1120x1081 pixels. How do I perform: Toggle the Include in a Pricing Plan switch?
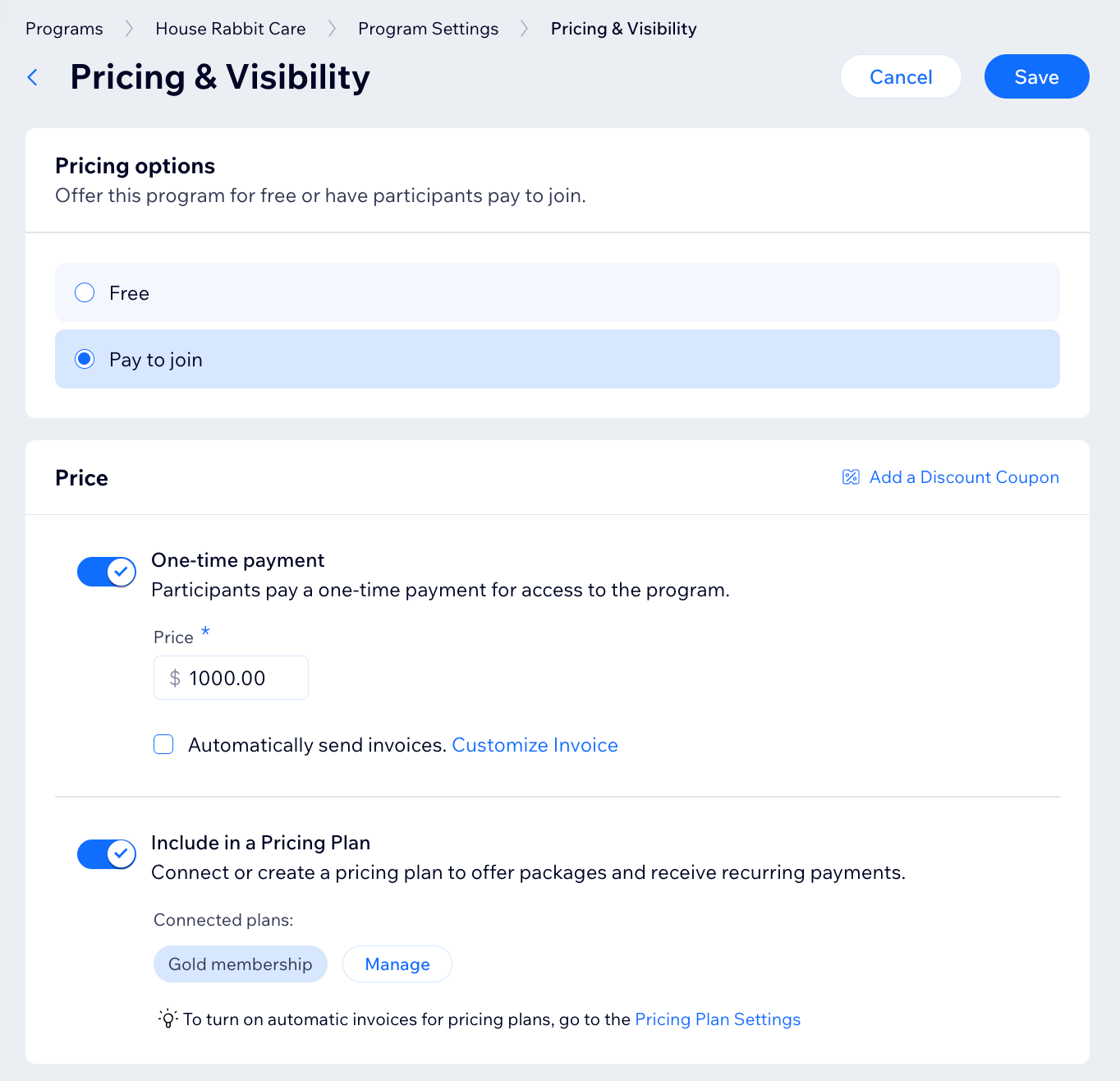(x=106, y=854)
